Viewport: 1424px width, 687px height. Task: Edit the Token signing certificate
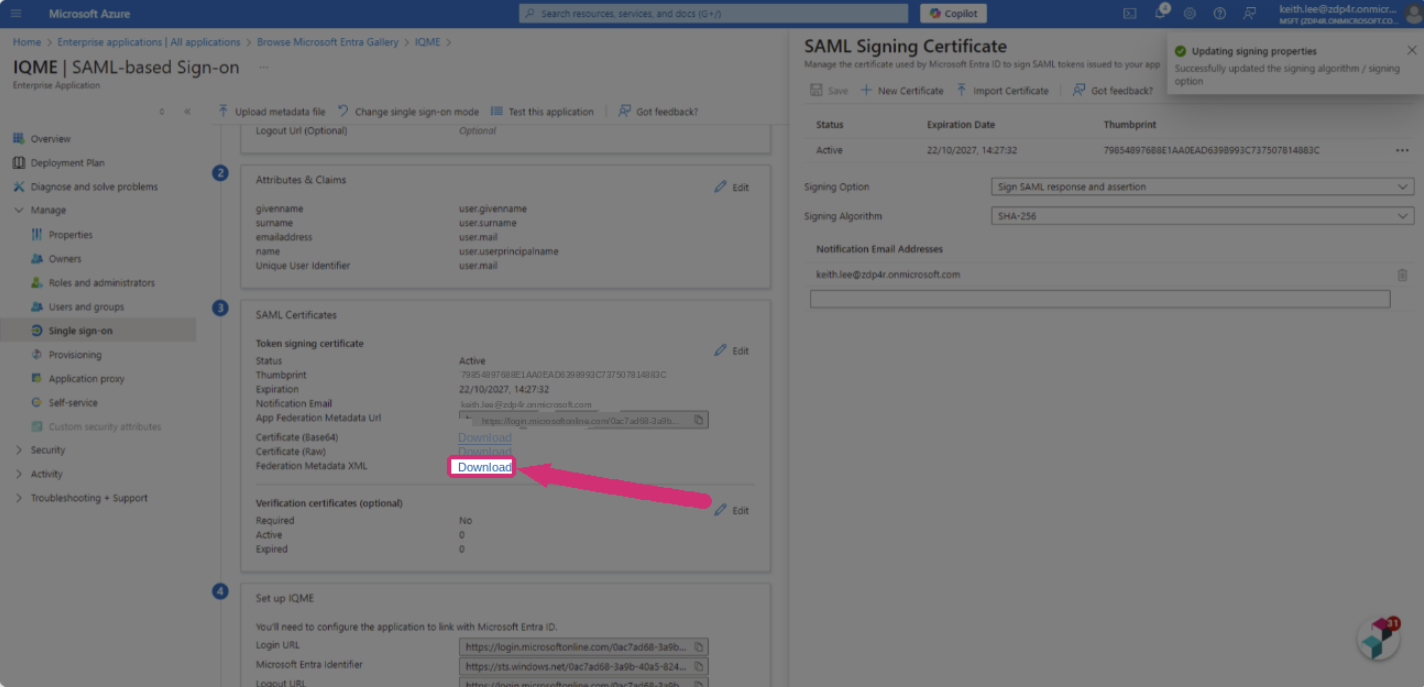click(732, 351)
